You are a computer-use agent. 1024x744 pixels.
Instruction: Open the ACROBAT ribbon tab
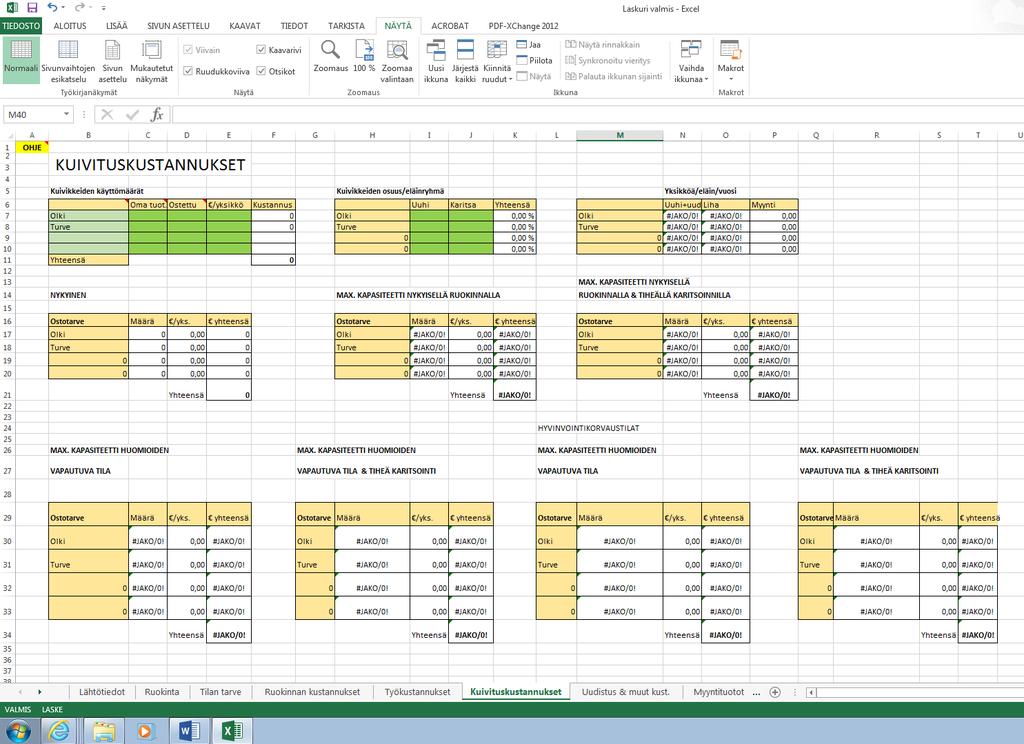[x=450, y=26]
